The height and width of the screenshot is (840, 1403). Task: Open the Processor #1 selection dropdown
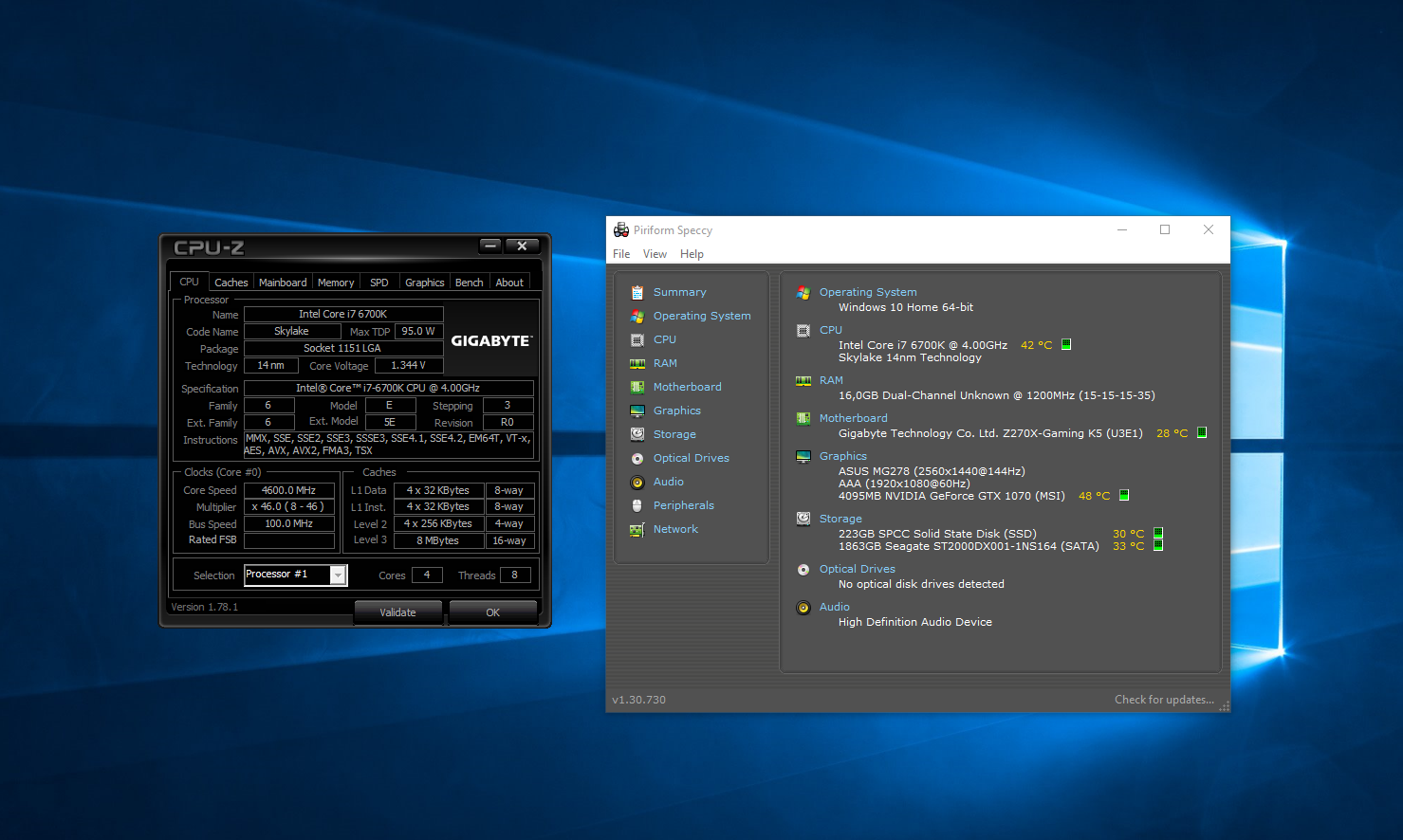[x=338, y=575]
